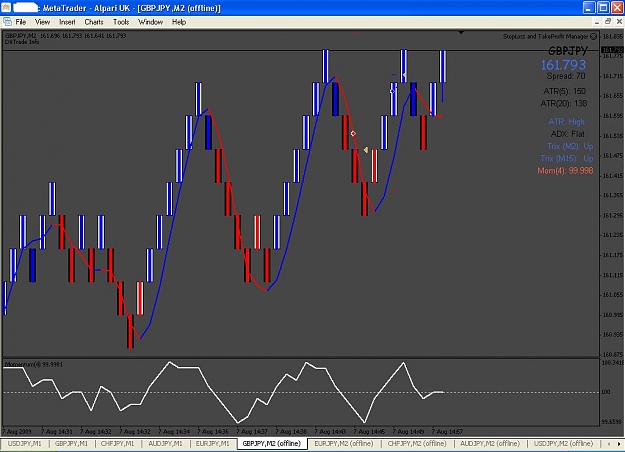
Task: Click the DiXTrade Info label
Action: 22,41
